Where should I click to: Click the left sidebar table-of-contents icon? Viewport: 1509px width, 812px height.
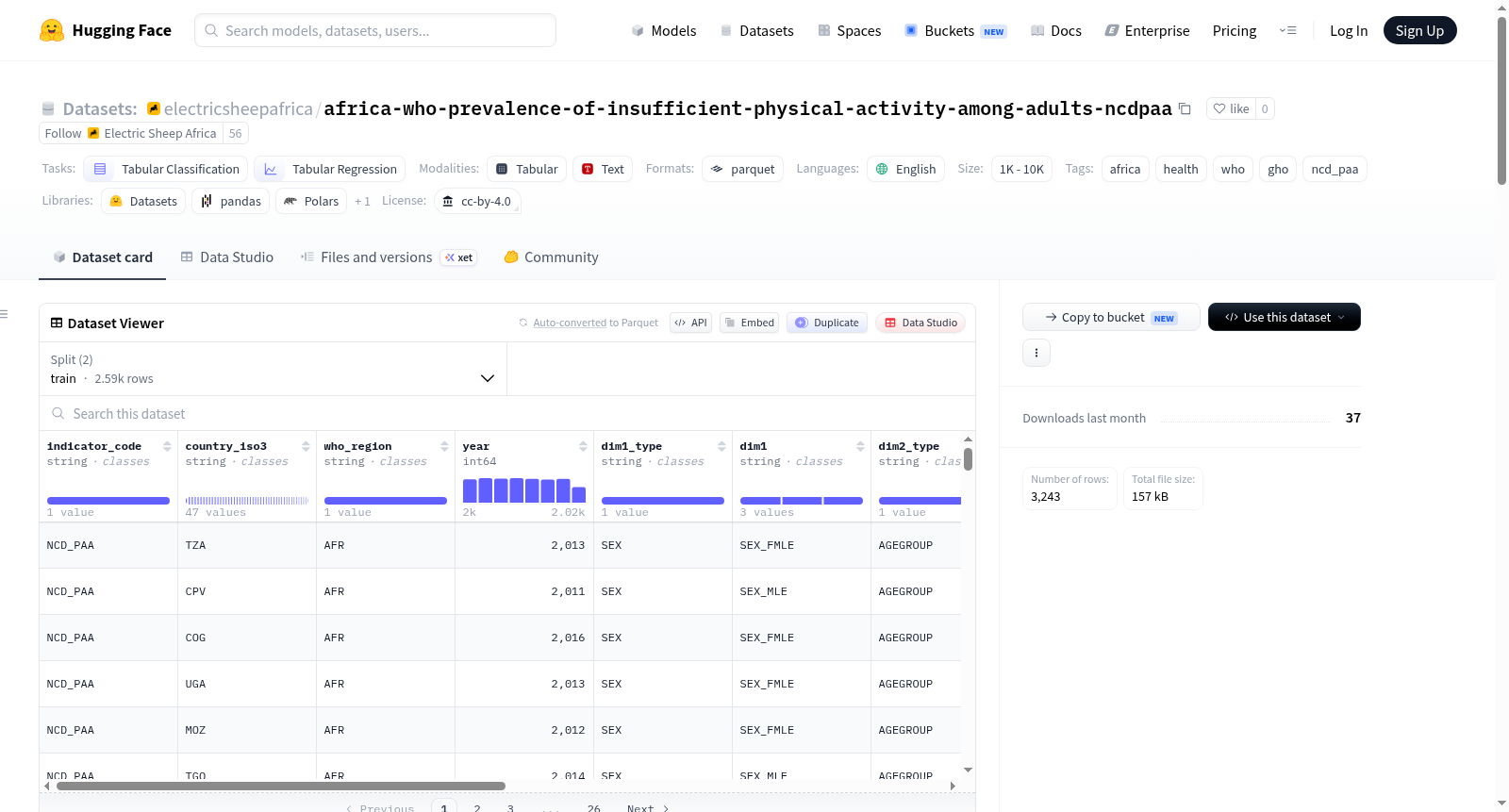click(x=4, y=314)
